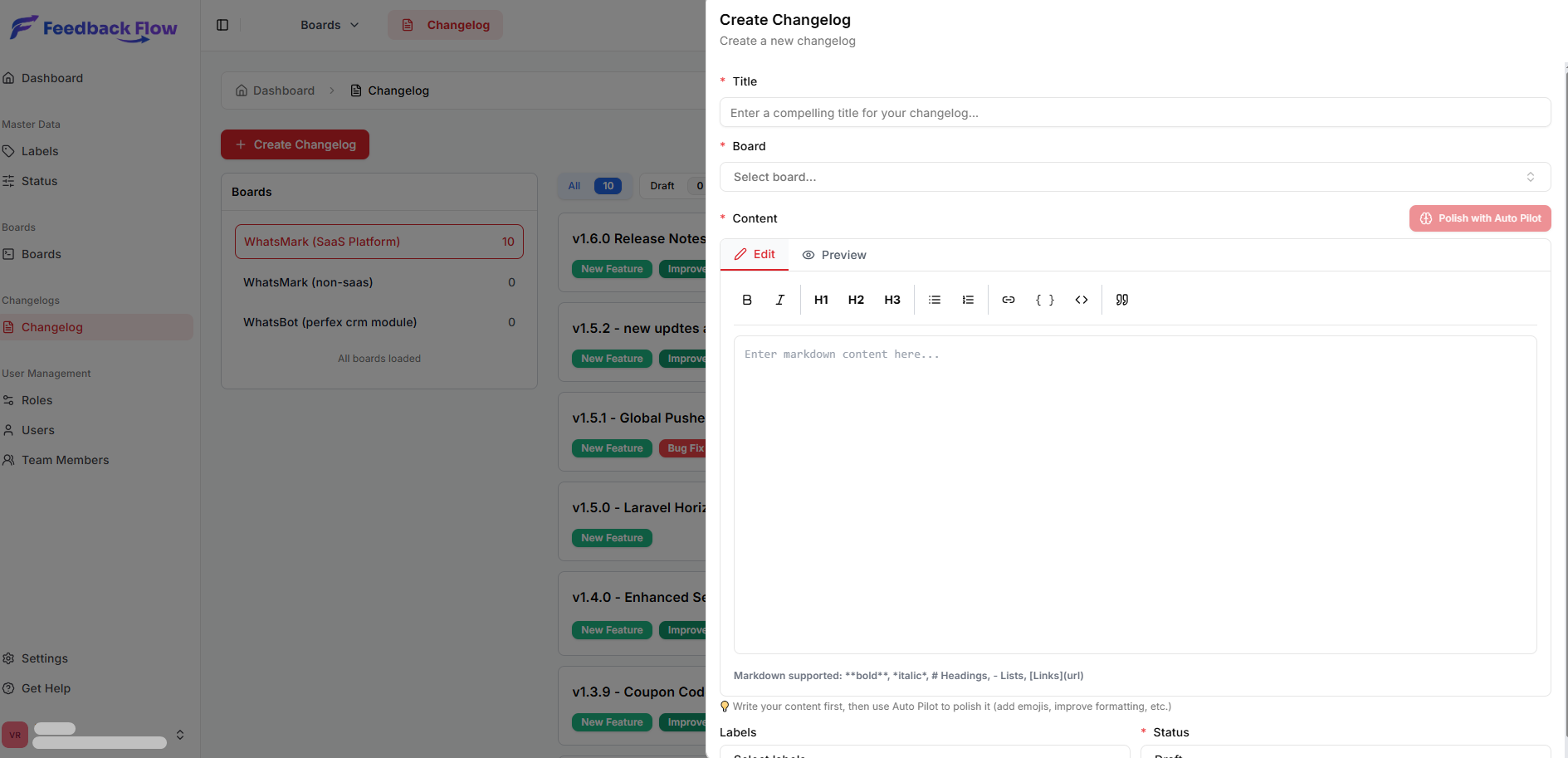The width and height of the screenshot is (1568, 758).
Task: Click Polish with Auto Pilot
Action: (1479, 218)
